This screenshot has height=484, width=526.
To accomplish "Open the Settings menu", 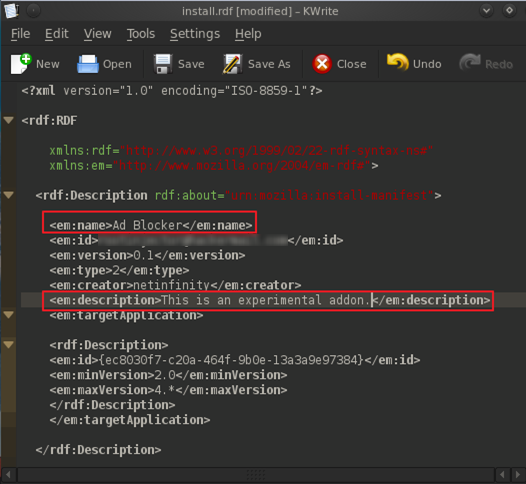I will (x=195, y=34).
